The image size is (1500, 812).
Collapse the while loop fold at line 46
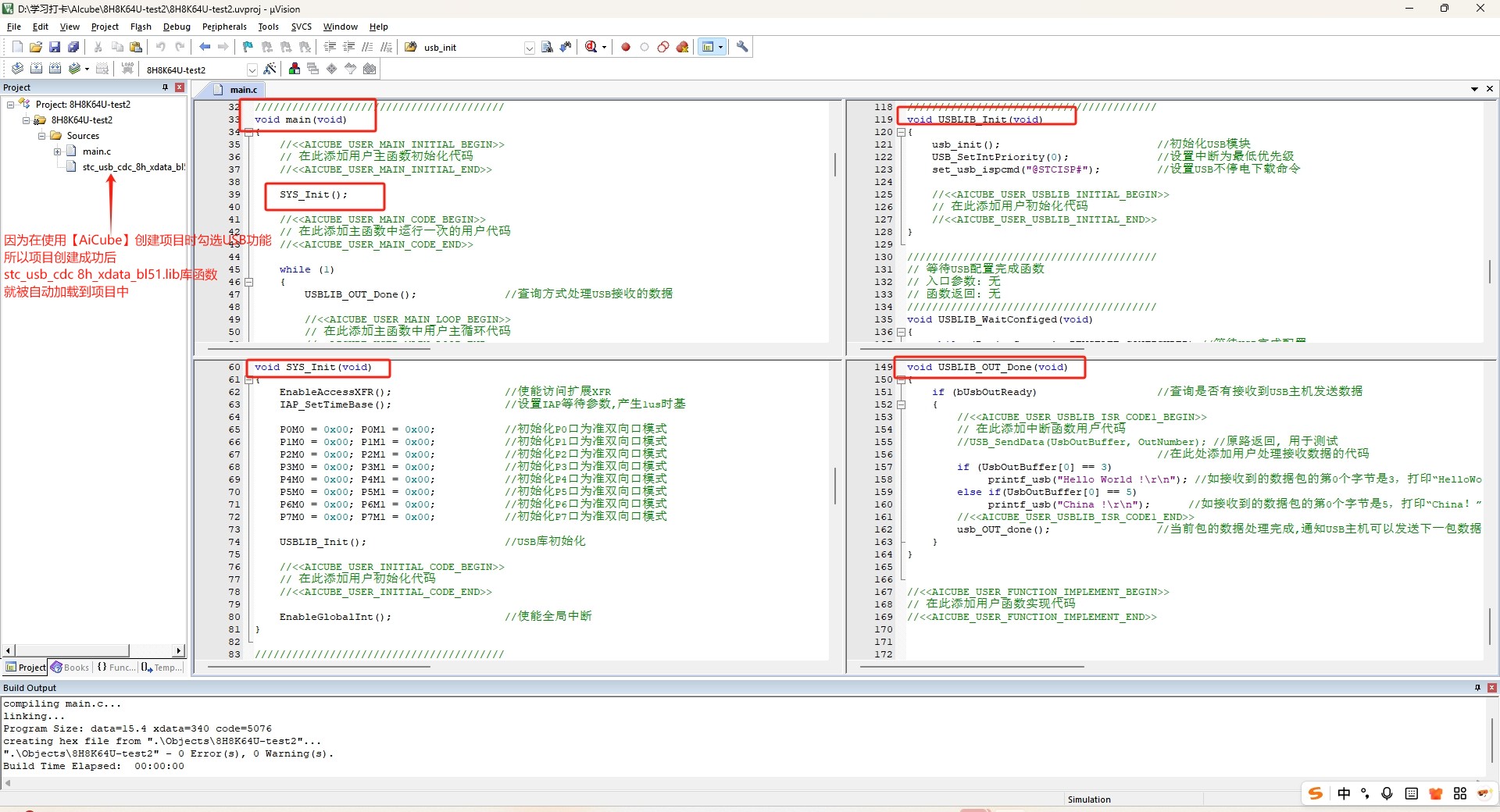coord(249,282)
